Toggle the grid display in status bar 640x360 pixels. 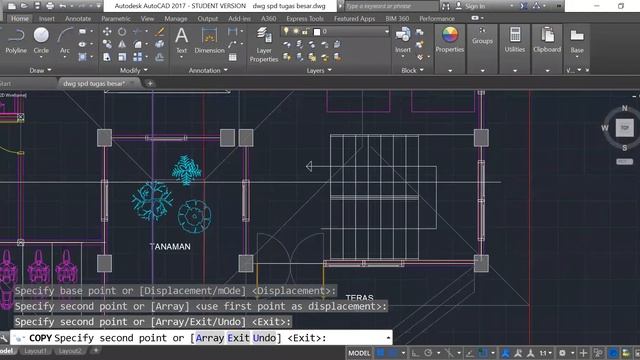click(x=380, y=353)
